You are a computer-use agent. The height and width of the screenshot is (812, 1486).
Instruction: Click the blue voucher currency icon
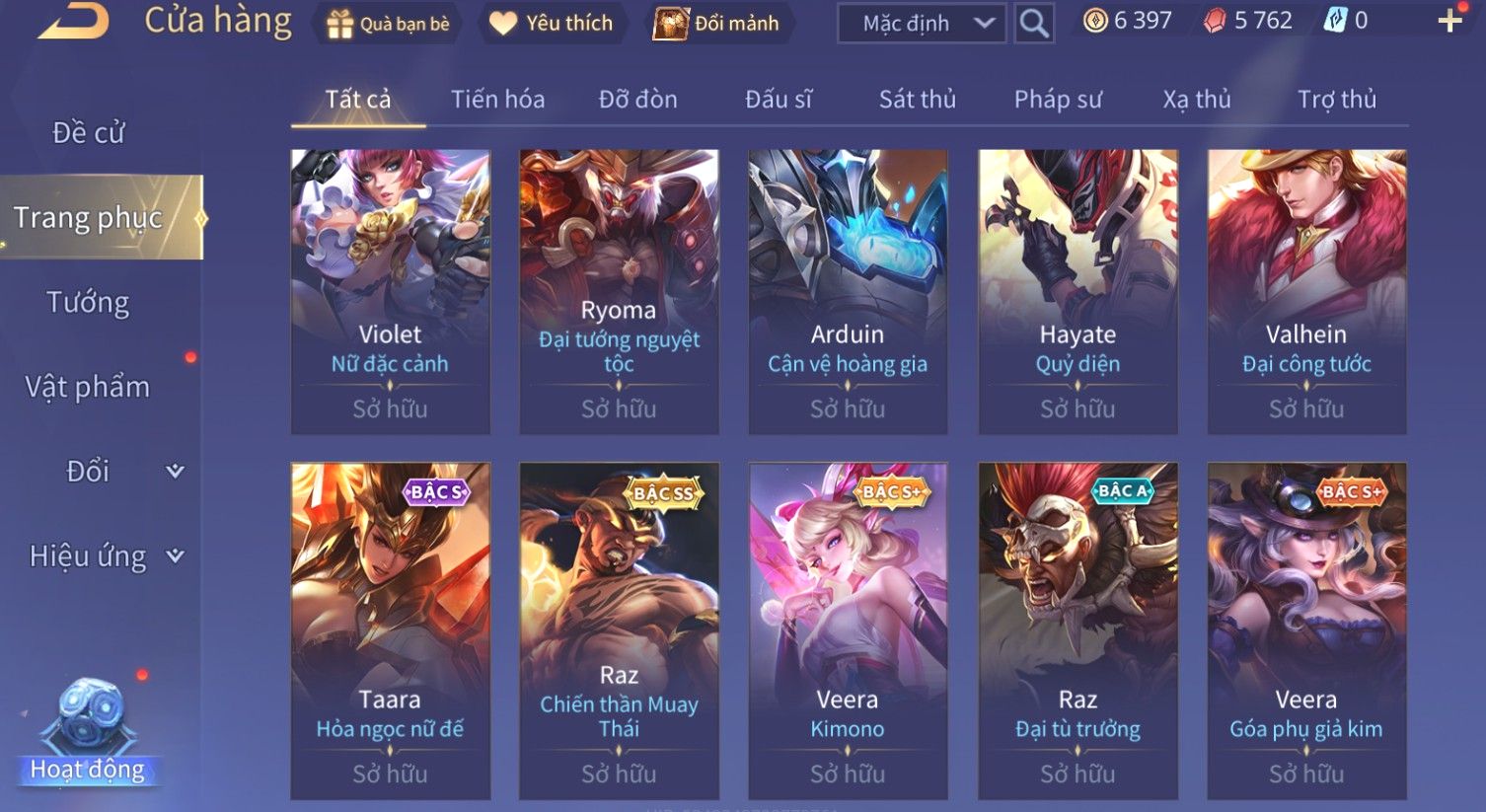1335,21
